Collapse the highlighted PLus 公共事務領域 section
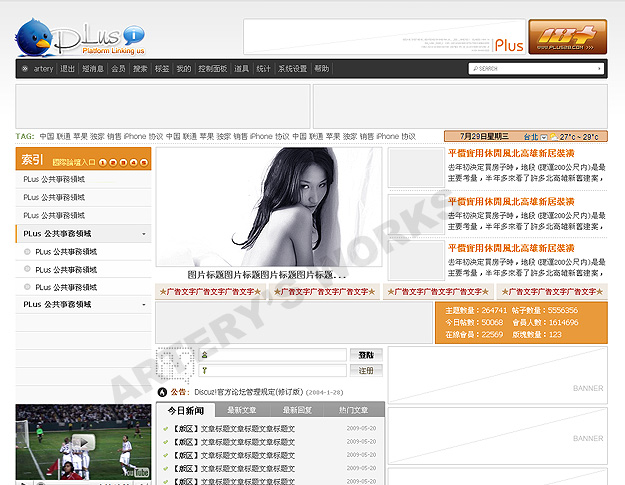This screenshot has height=485, width=625. (x=145, y=233)
